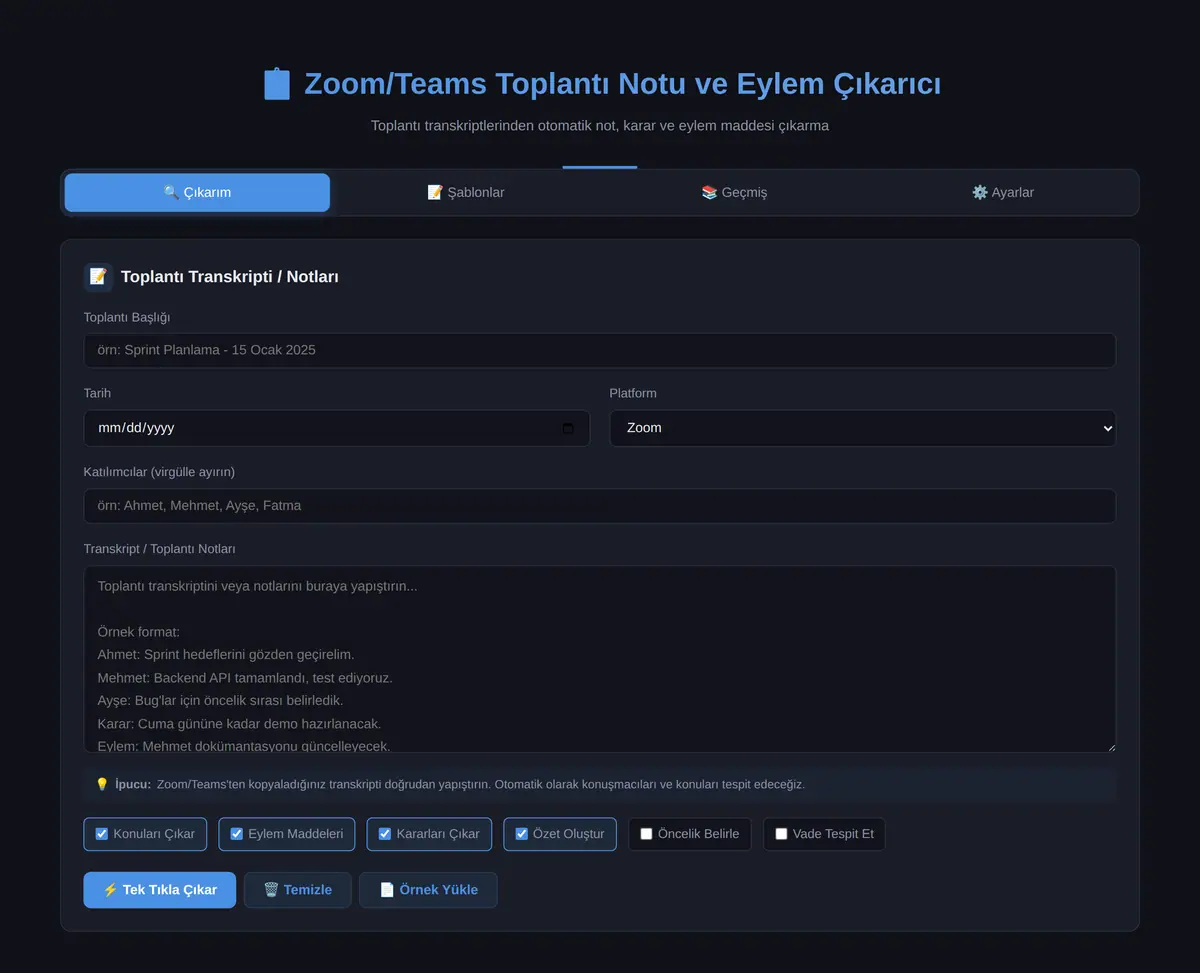The width and height of the screenshot is (1200, 973).
Task: Click the lightbulb icon next to İpucu
Action: 102,784
